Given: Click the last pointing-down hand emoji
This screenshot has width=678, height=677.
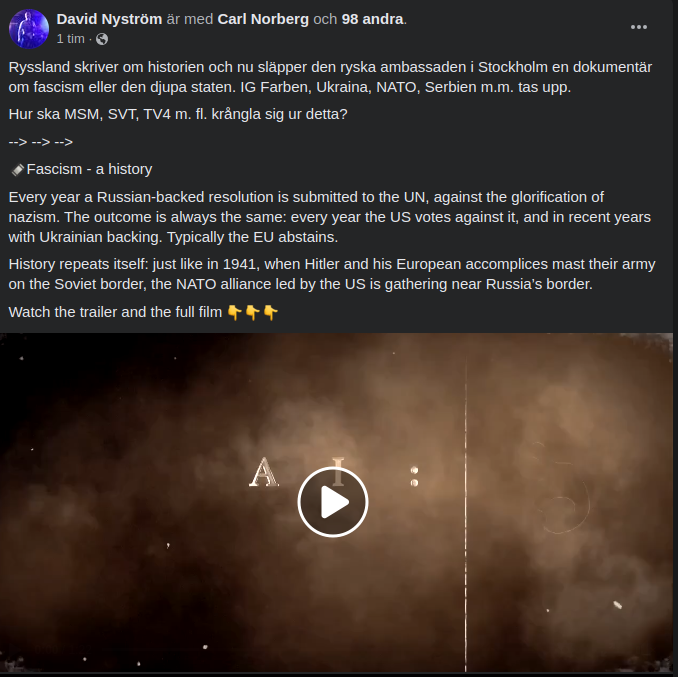Looking at the screenshot, I should tap(271, 312).
